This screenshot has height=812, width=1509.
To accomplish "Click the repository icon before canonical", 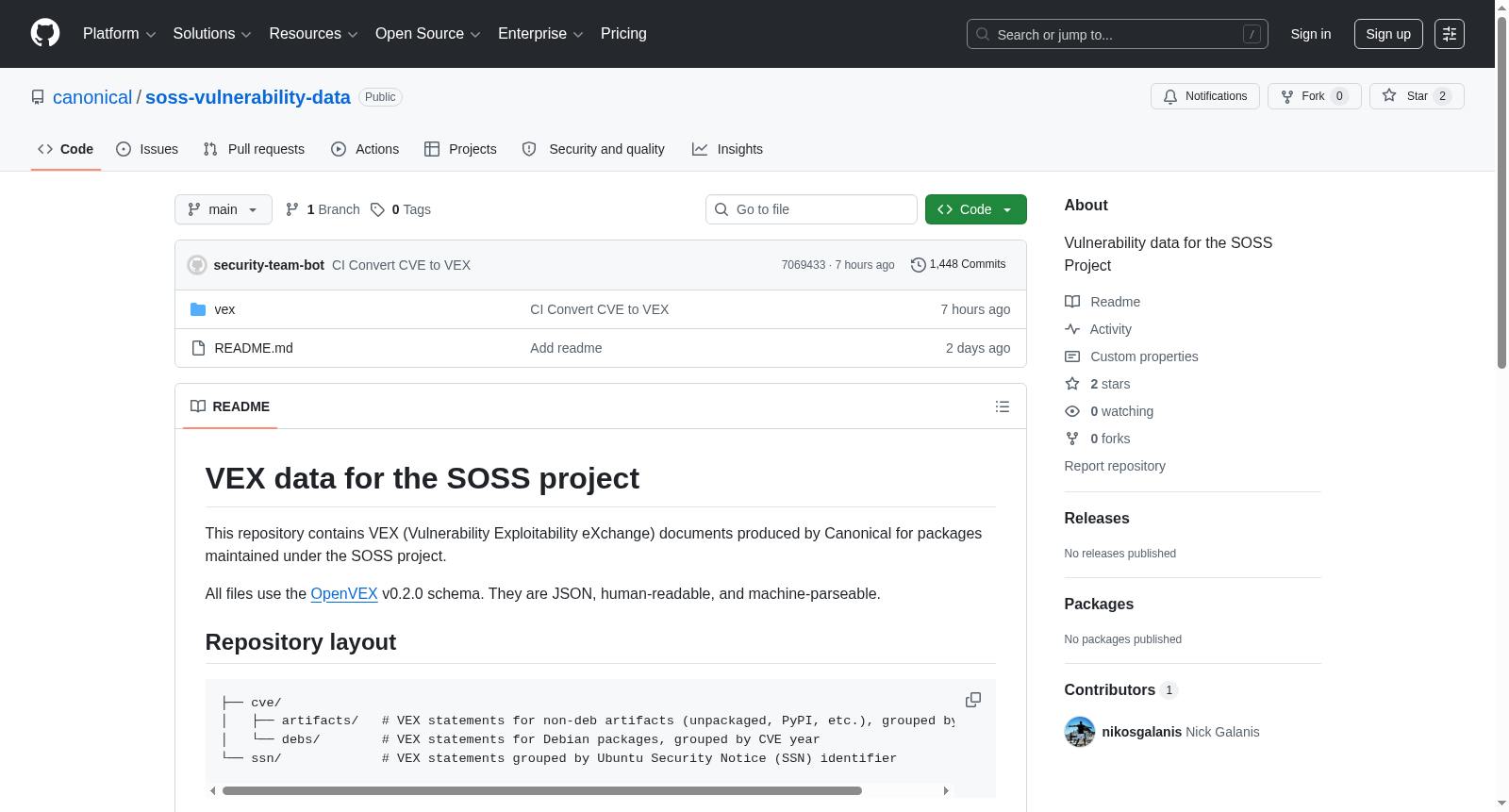I will [x=38, y=97].
